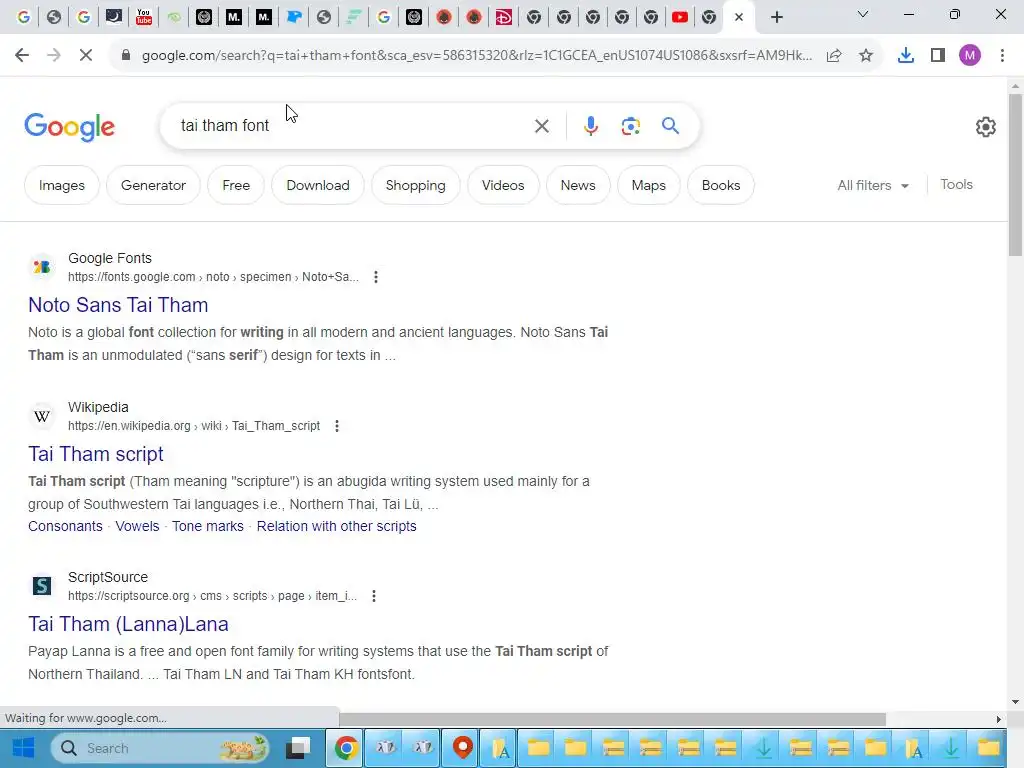Open Tai Tham script Wikipedia result

pyautogui.click(x=96, y=454)
